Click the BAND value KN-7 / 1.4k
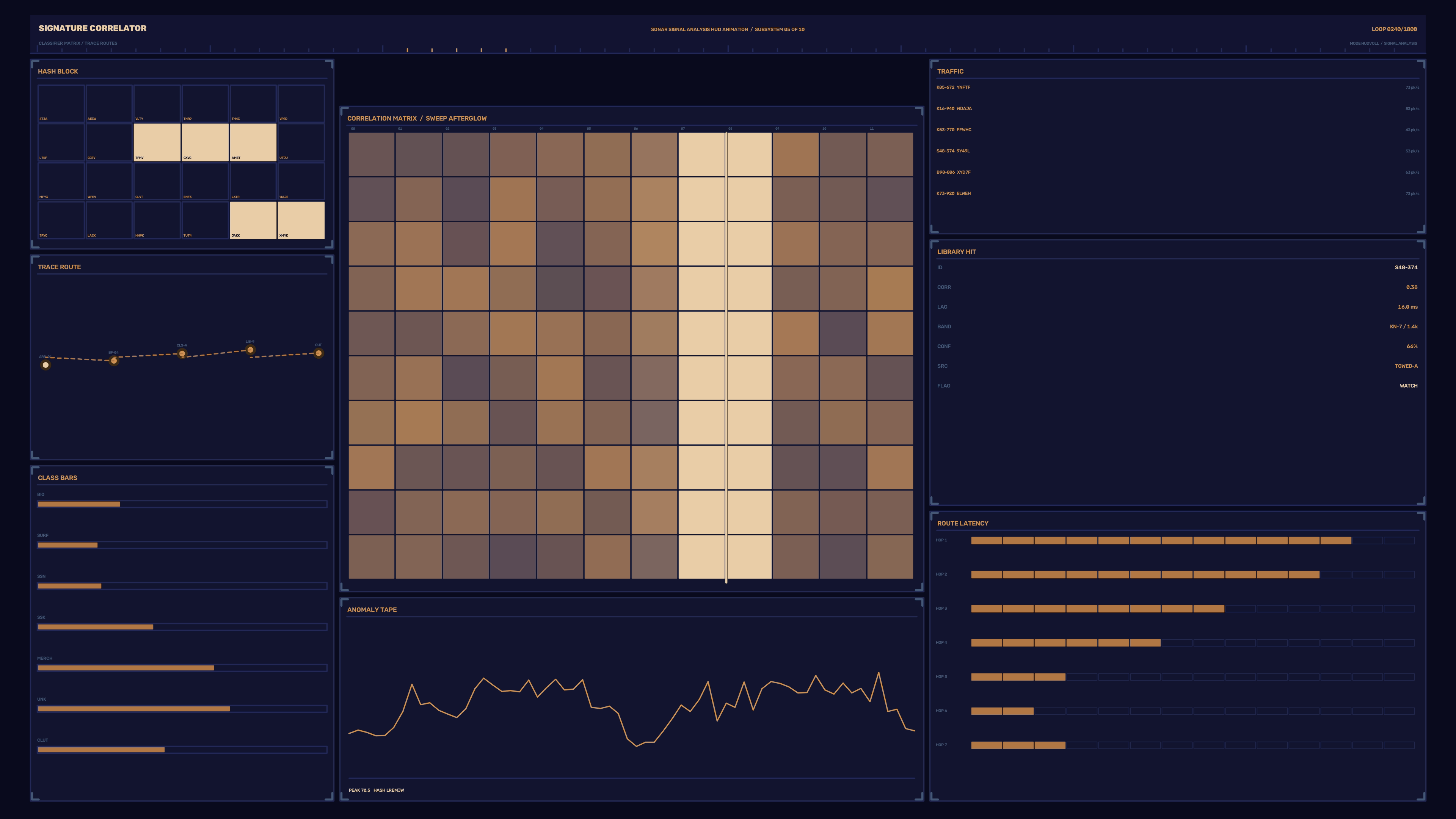The image size is (1456, 819). 1403,327
